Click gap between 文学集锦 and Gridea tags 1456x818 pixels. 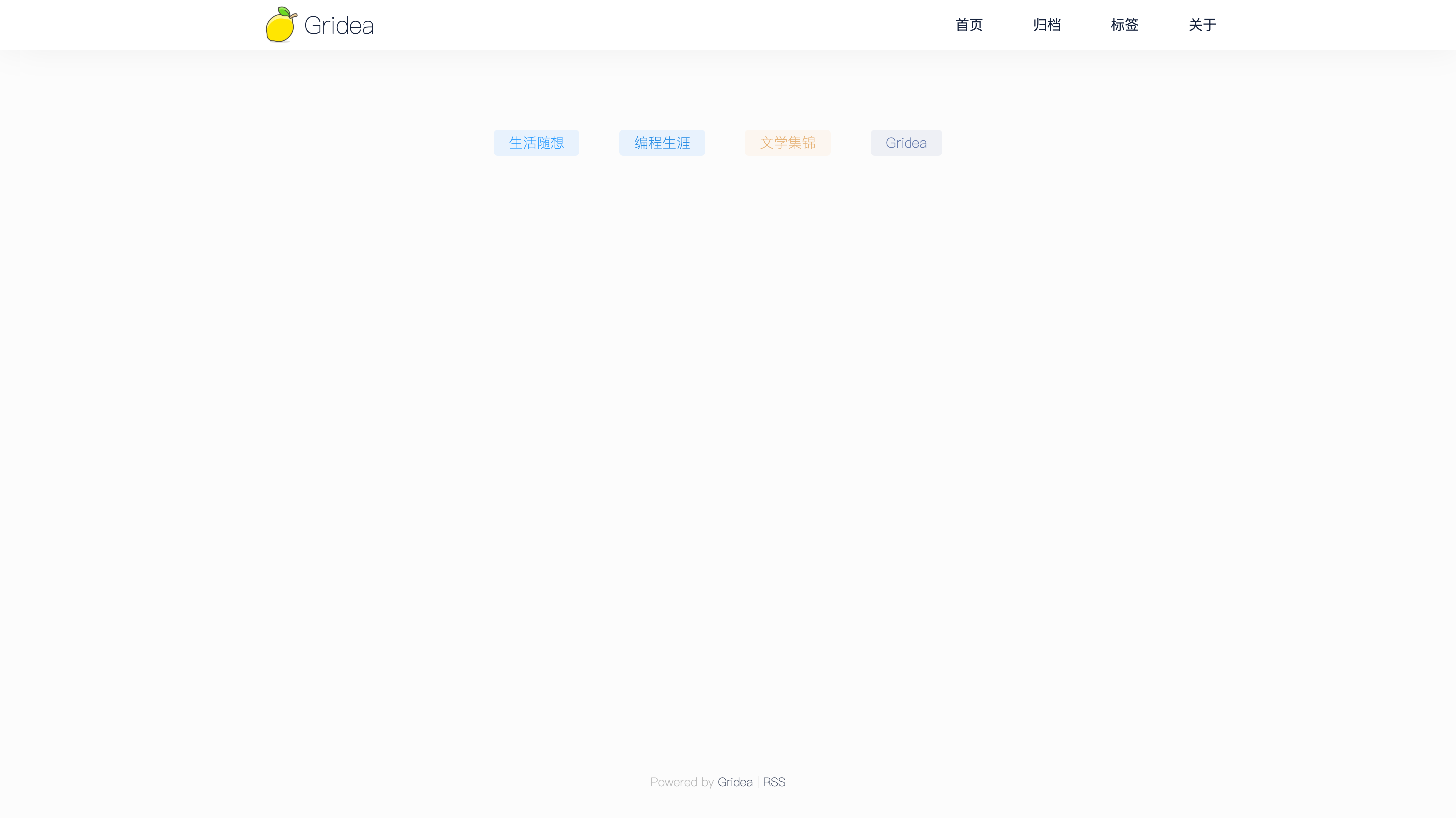point(851,143)
